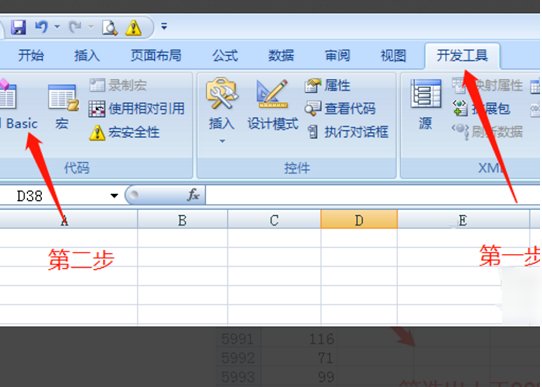Select column B header
The width and height of the screenshot is (542, 387).
click(x=183, y=220)
